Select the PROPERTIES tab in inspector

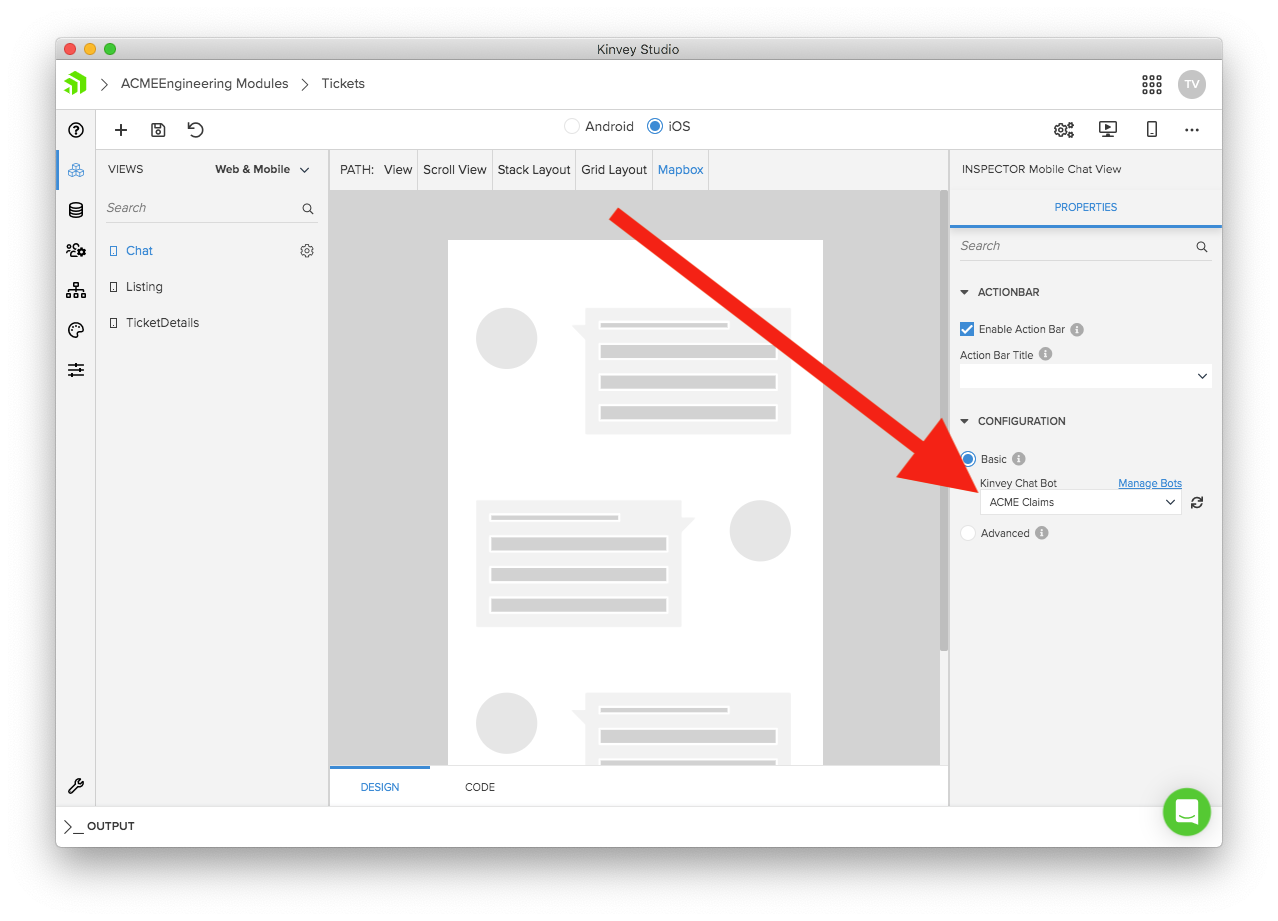coord(1085,207)
